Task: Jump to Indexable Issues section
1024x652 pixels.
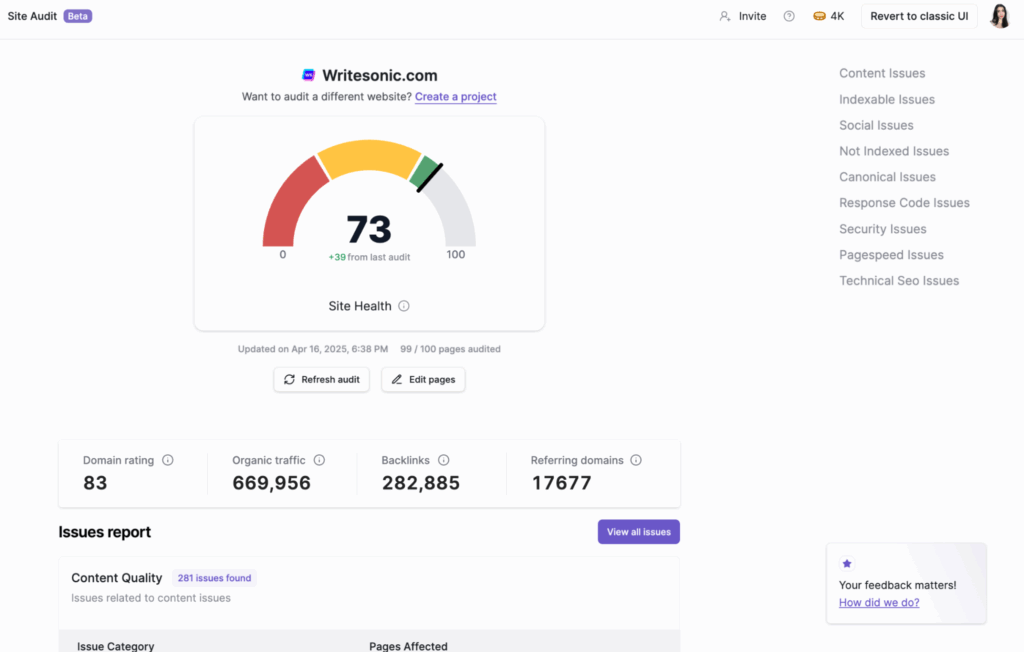Action: 887,99
